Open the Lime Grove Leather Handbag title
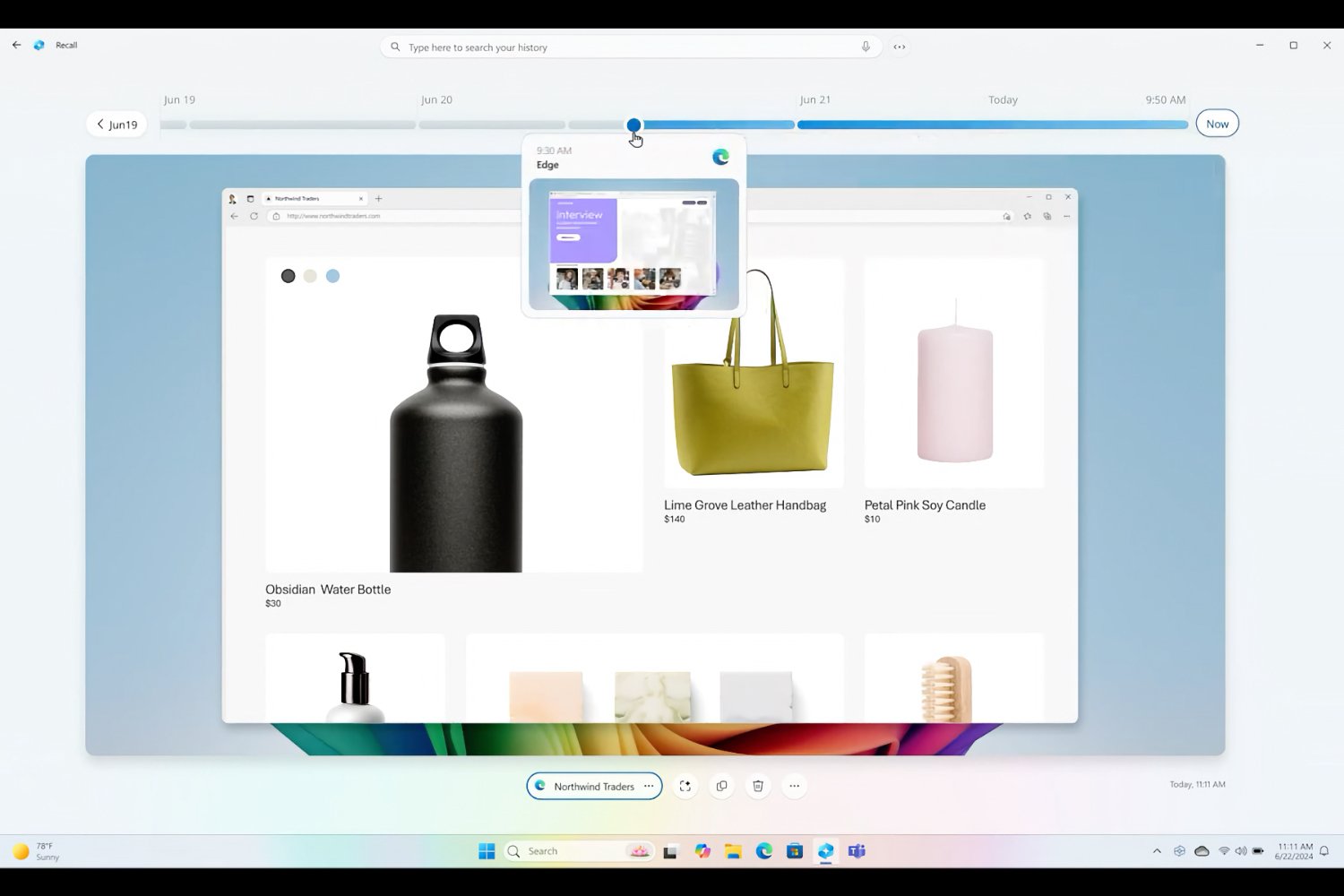1344x896 pixels. (x=745, y=505)
